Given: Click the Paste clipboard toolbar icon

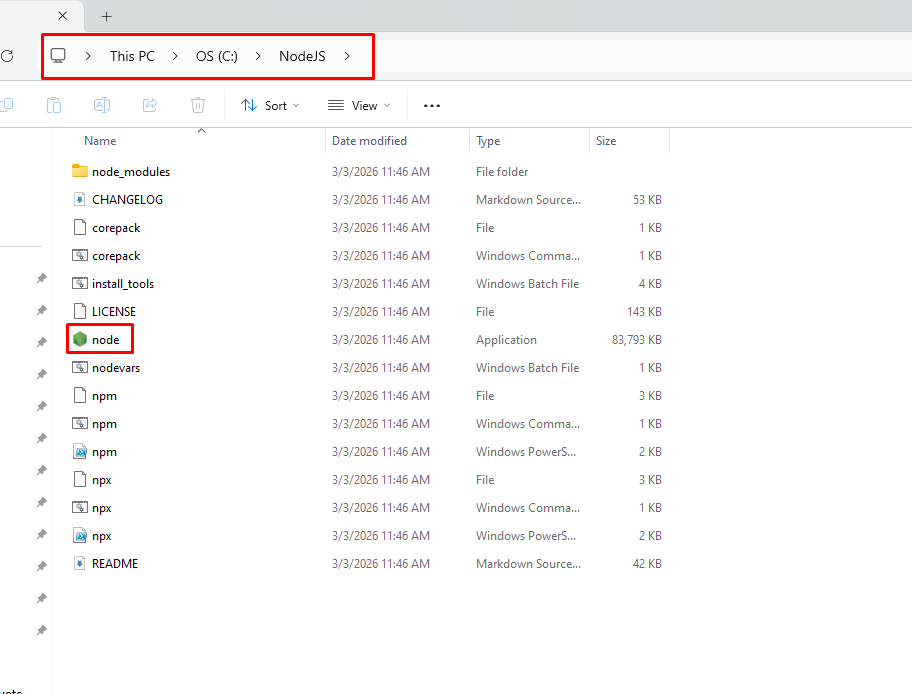Looking at the screenshot, I should tap(54, 105).
